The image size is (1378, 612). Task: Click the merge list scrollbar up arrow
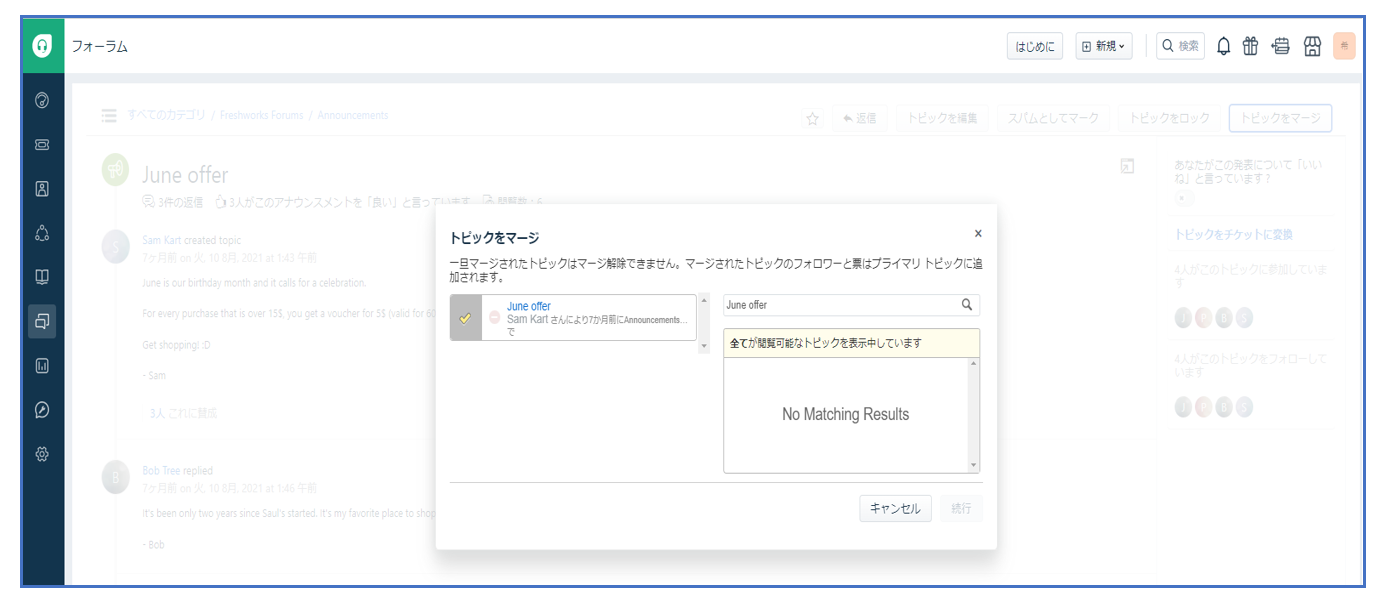(703, 300)
